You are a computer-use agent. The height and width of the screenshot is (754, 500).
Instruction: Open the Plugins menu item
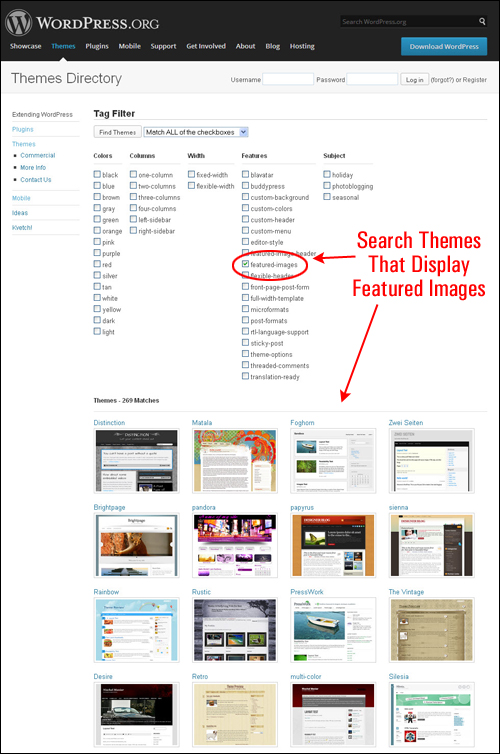(97, 46)
